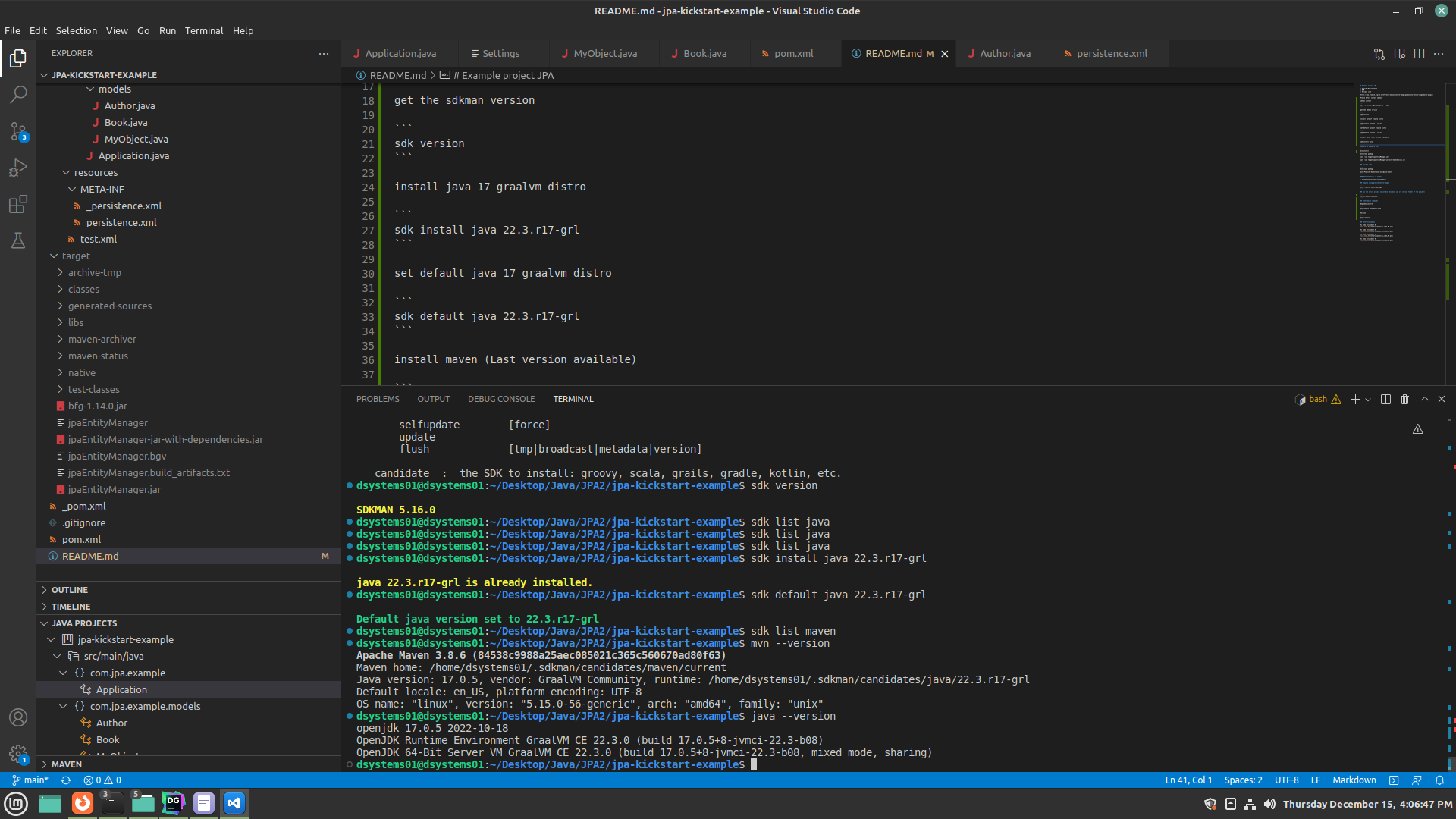This screenshot has height=819, width=1456.
Task: Open Run and Debug view
Action: coord(18,168)
